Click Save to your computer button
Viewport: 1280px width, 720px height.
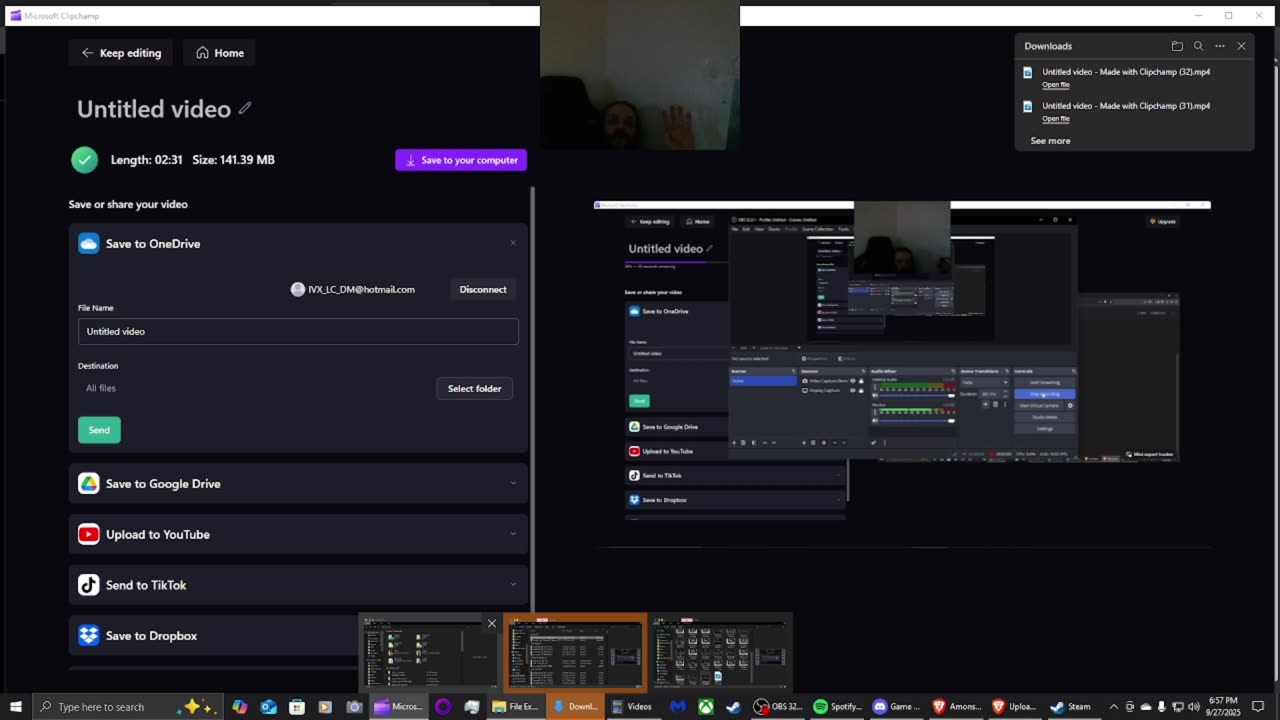click(x=461, y=160)
